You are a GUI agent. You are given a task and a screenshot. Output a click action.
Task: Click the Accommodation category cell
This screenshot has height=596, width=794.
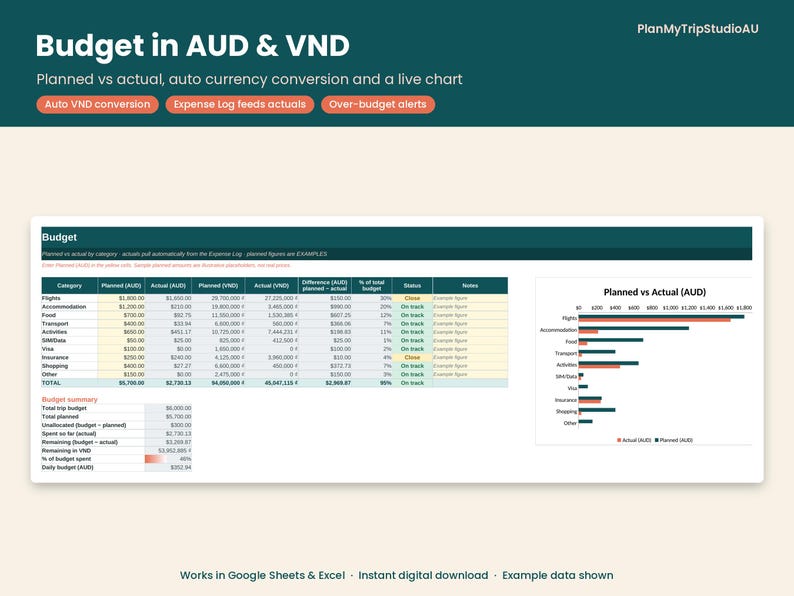pos(69,307)
